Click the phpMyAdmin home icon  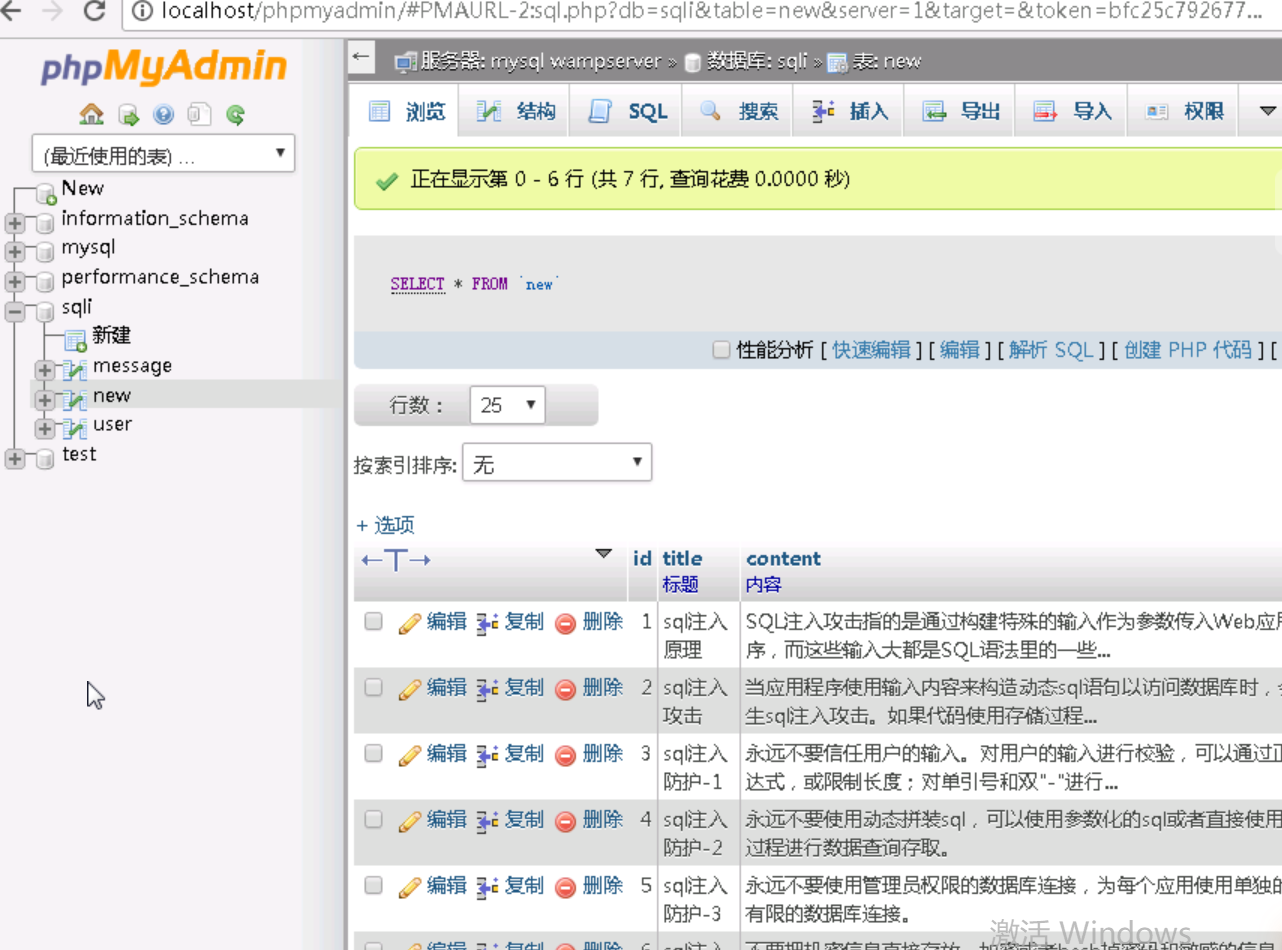(91, 114)
